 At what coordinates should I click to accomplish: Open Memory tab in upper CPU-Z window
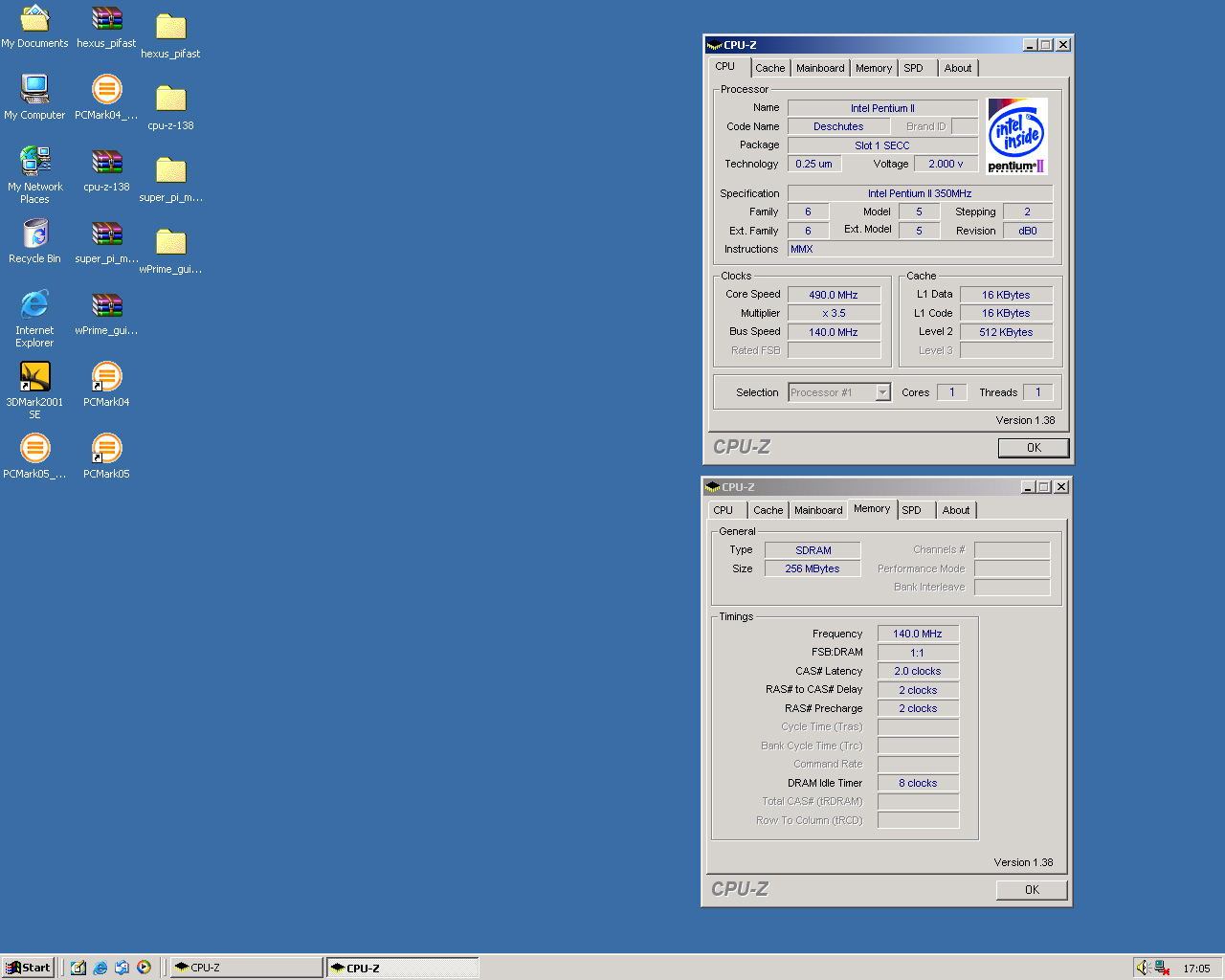point(874,68)
